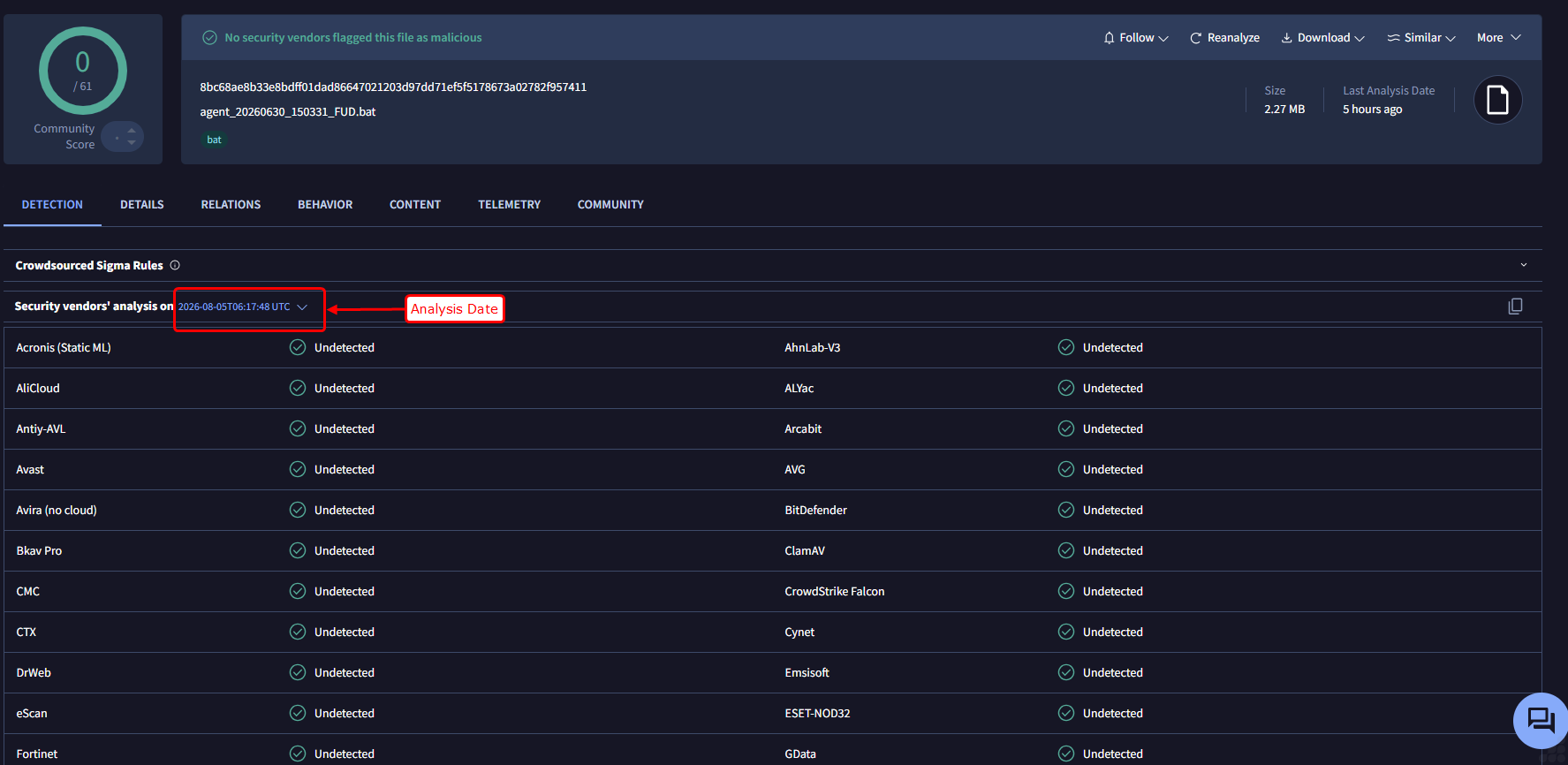Open the analysis date dropdown 2026-08-05
Image resolution: width=1568 pixels, height=765 pixels.
coord(243,307)
